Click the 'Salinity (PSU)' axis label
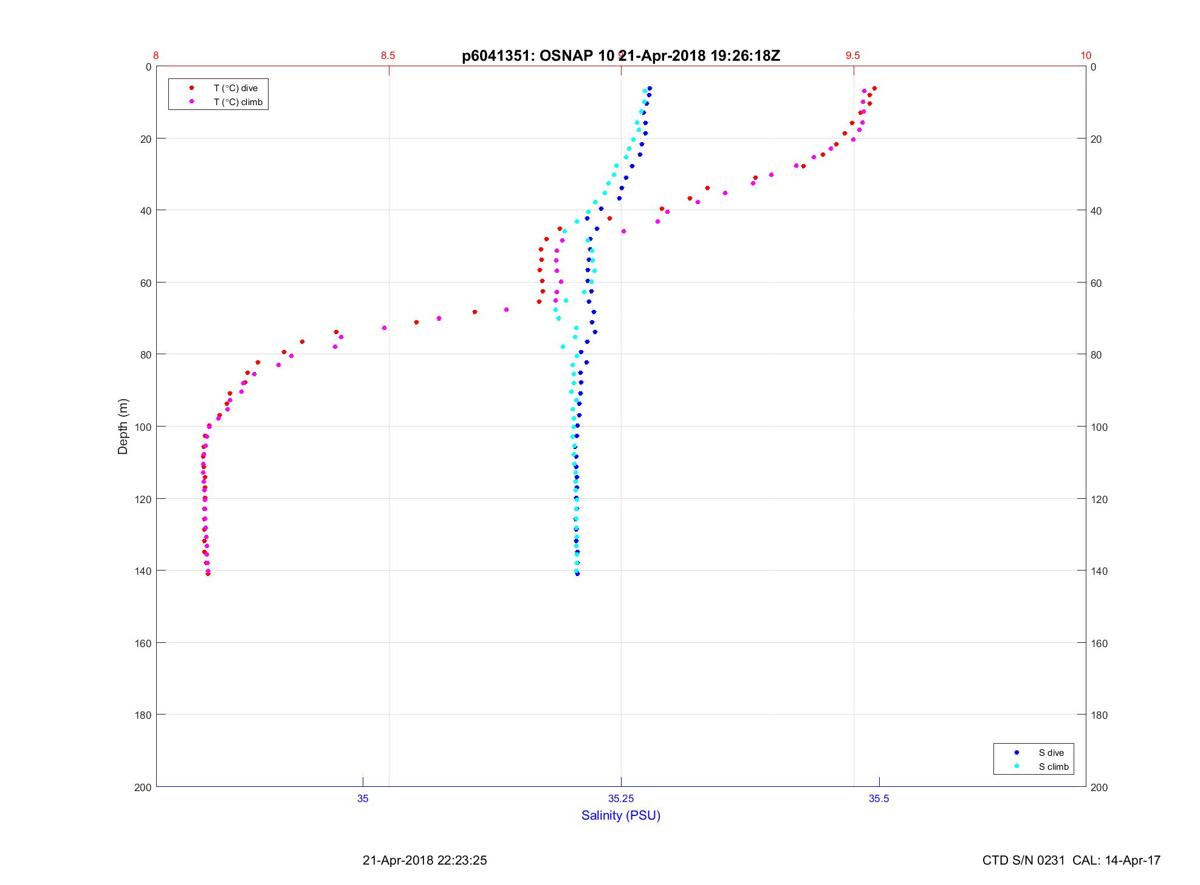Viewport: 1200px width, 885px height. point(621,816)
